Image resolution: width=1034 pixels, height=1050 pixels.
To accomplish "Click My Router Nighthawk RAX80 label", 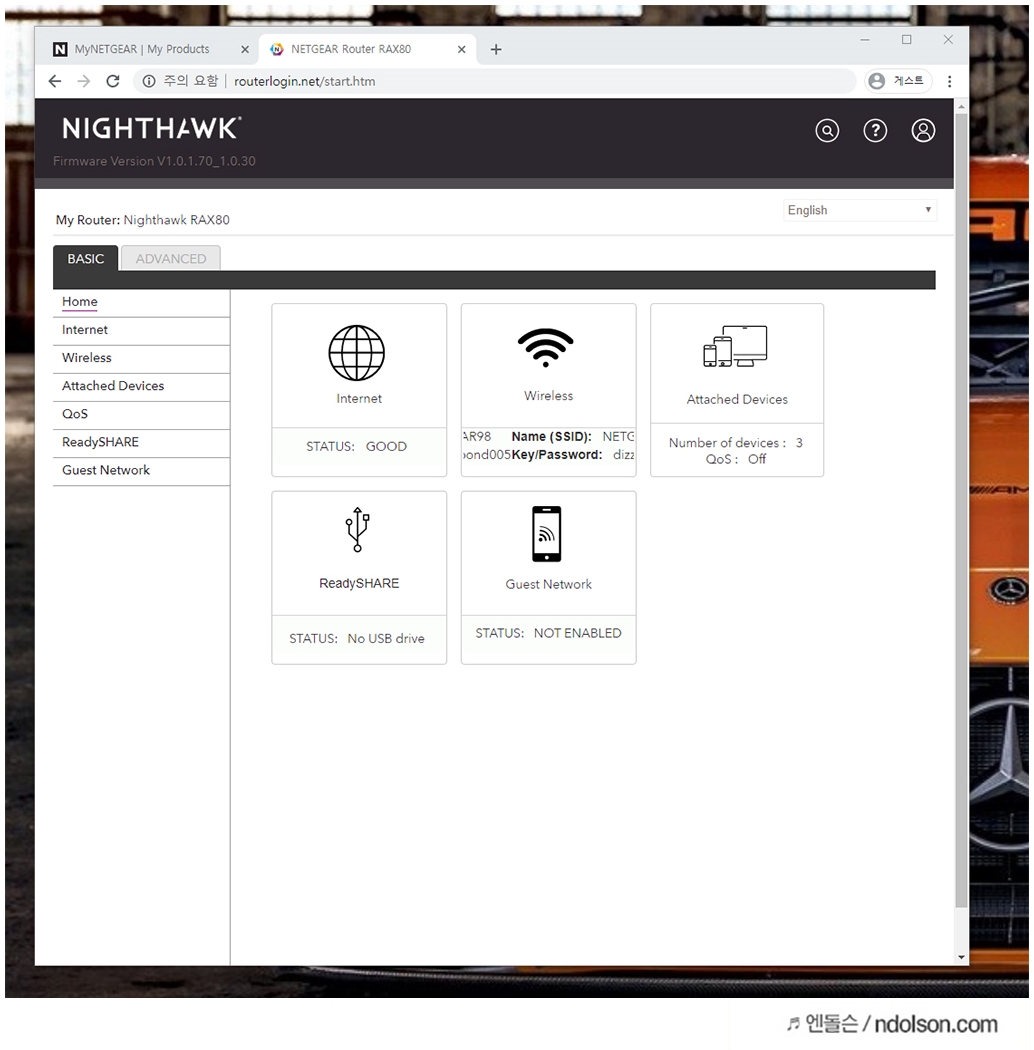I will pos(143,220).
